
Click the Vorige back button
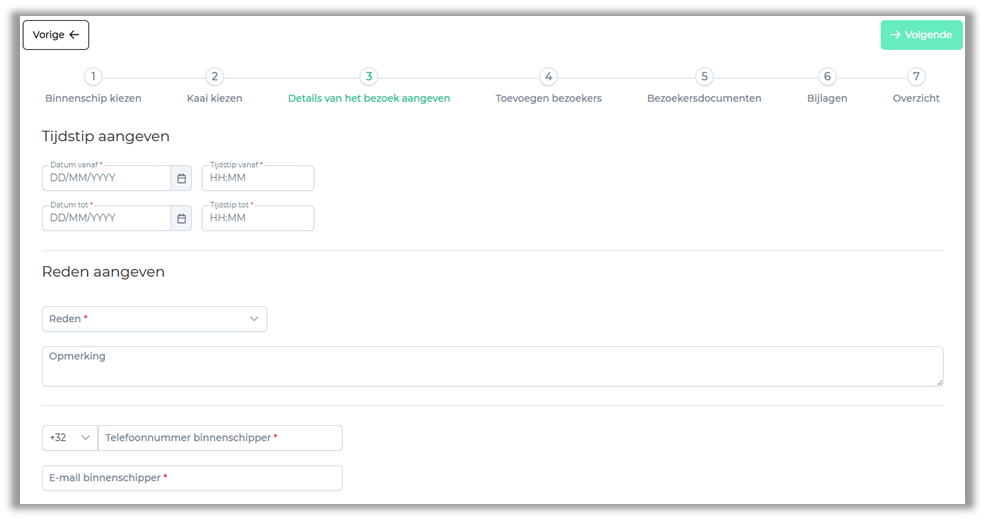[56, 35]
